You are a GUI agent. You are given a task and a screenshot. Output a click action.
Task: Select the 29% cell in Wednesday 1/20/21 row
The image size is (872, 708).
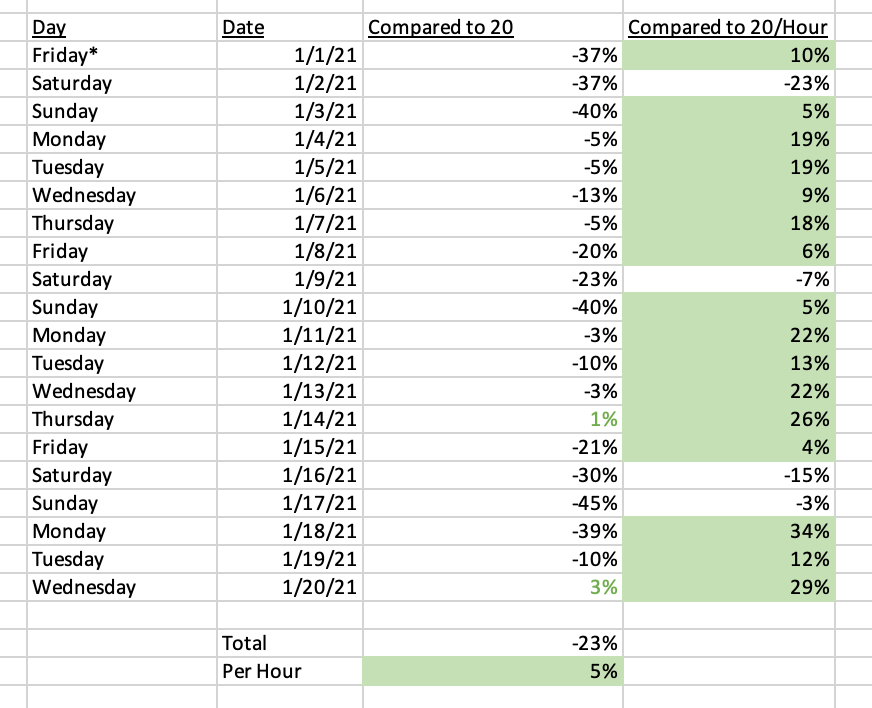(x=729, y=587)
